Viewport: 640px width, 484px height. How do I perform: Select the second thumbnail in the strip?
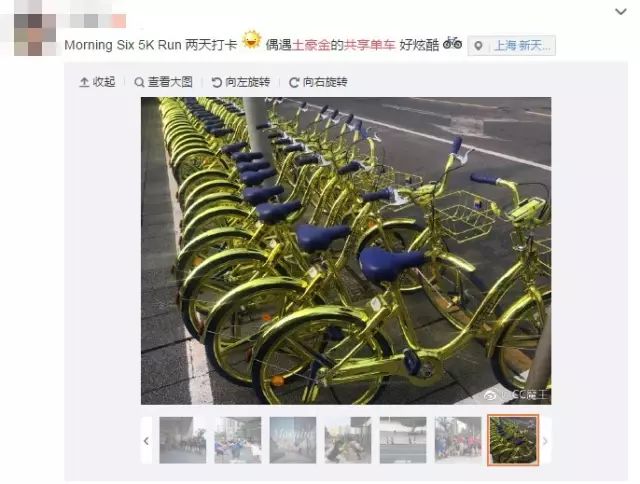(238, 440)
